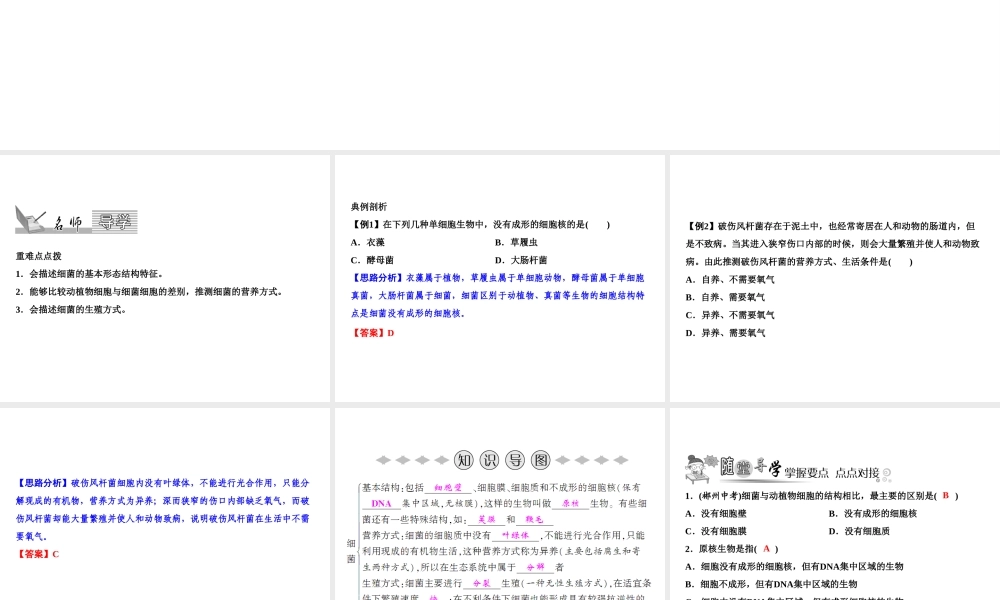The height and width of the screenshot is (600, 1000).
Task: Choose option A. 自养、不需要氧气
Action: tap(730, 279)
